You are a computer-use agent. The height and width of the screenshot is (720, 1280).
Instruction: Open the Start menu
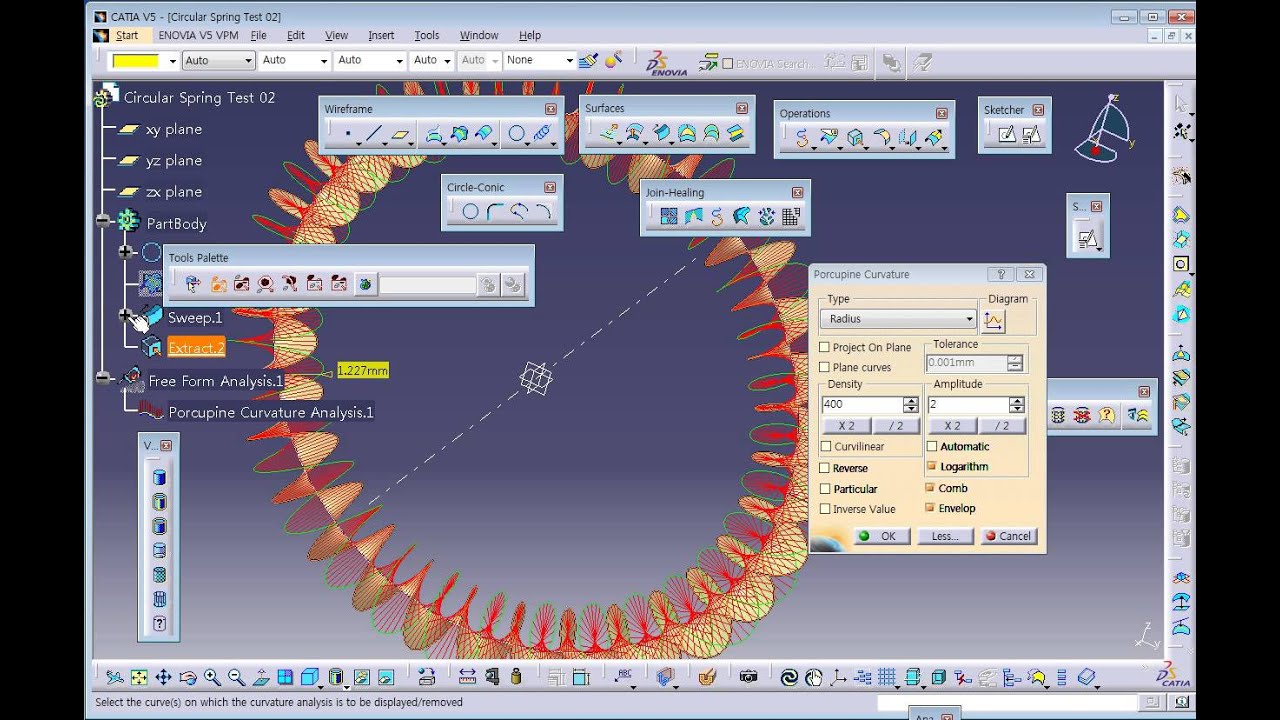[127, 35]
